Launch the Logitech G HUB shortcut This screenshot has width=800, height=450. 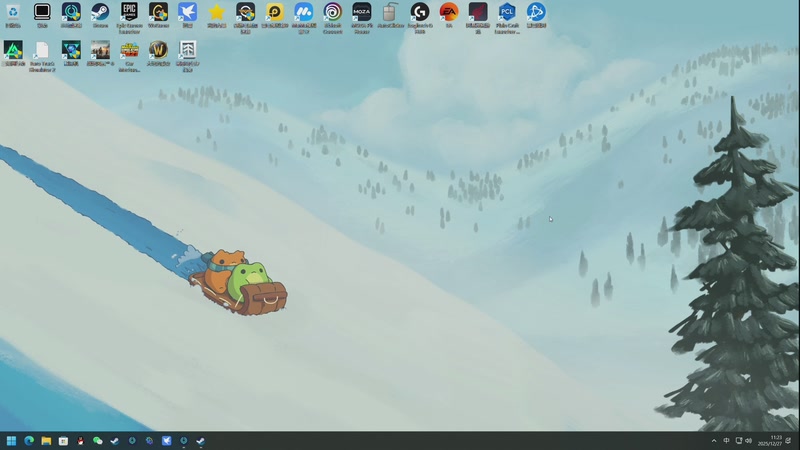(x=420, y=18)
